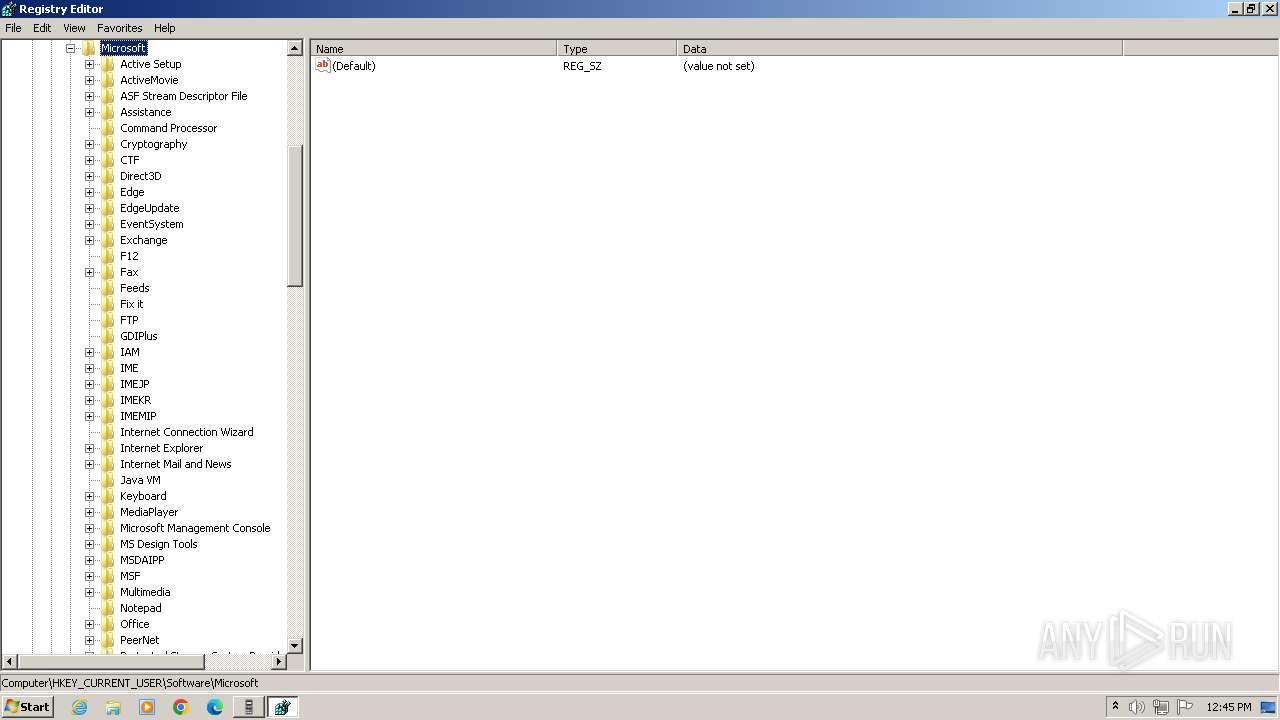Open the Favorites menu
Screen dimensions: 1280x720
pyautogui.click(x=120, y=28)
